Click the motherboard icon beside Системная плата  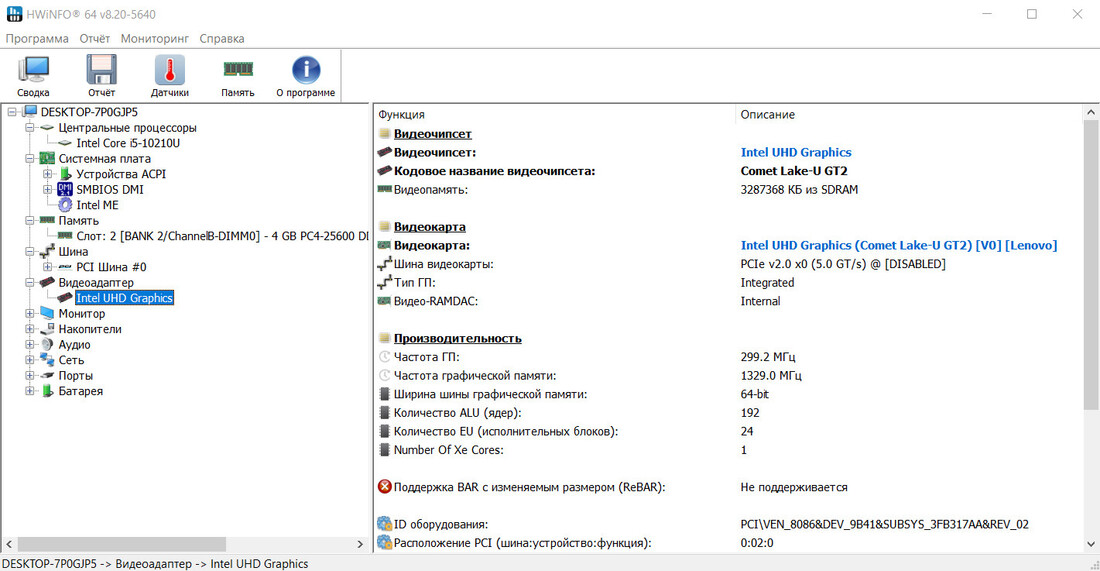[x=47, y=159]
